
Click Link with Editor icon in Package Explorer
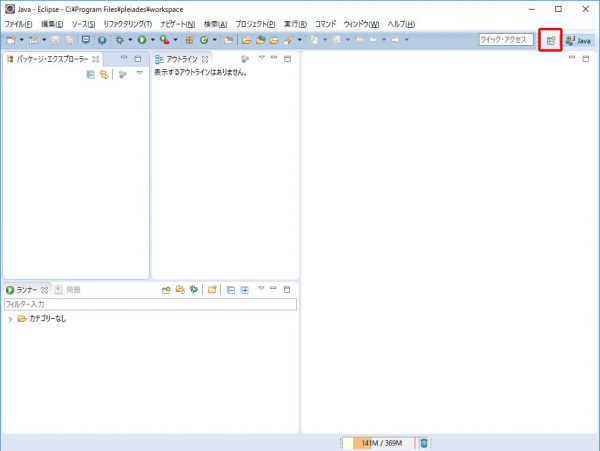click(x=103, y=74)
